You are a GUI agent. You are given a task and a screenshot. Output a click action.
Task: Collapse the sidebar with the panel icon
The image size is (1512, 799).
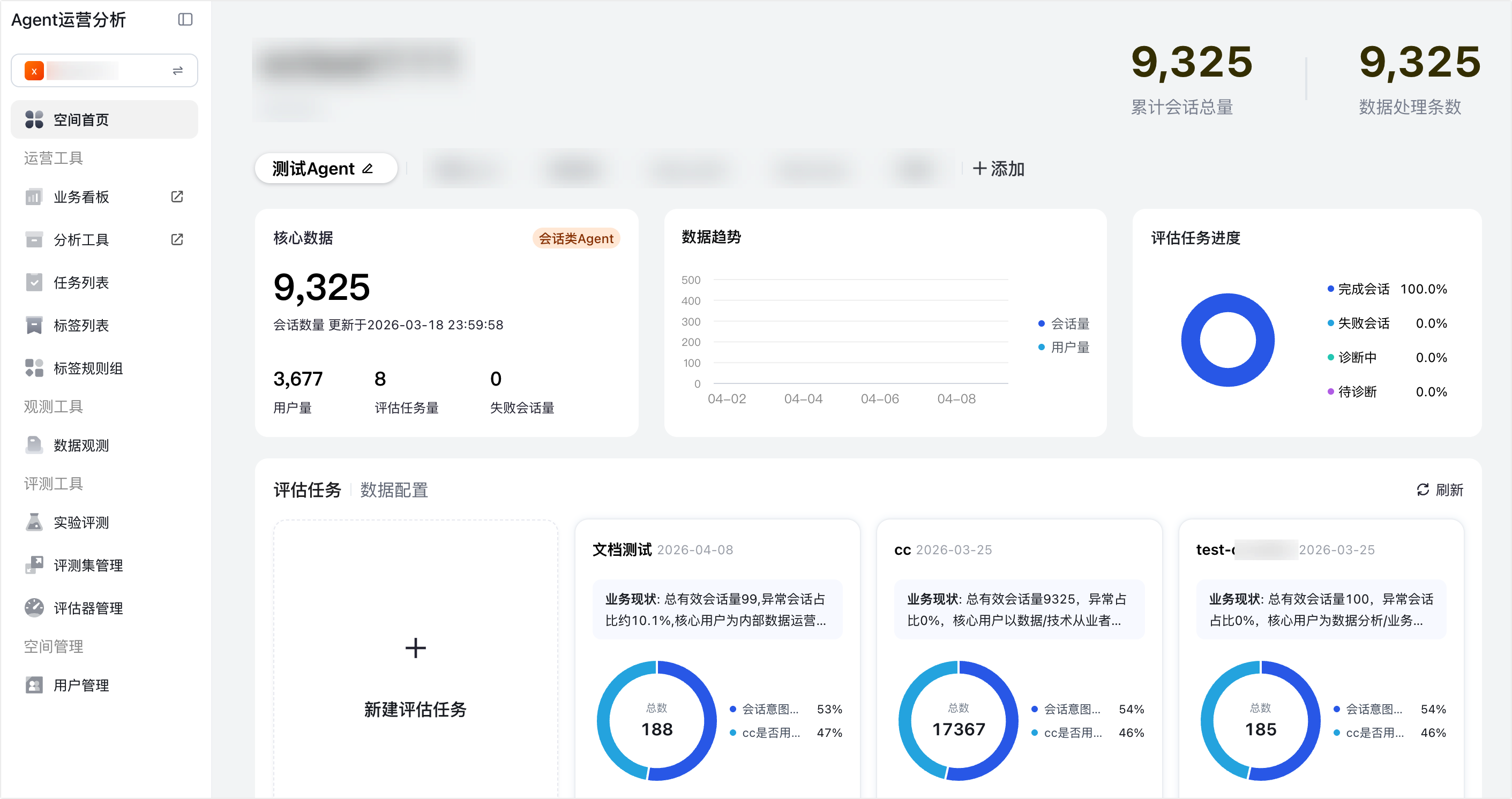tap(185, 19)
